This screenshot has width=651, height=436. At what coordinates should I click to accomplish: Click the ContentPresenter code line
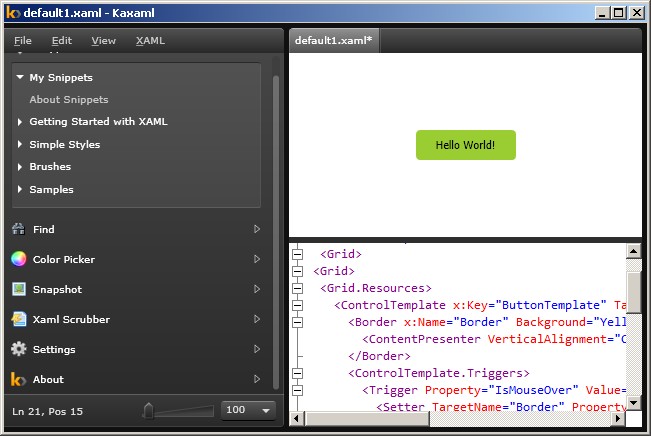coord(494,339)
